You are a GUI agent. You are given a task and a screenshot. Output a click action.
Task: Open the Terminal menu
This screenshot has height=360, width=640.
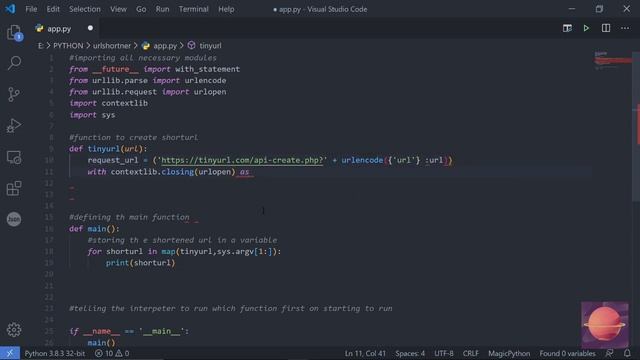pos(193,9)
